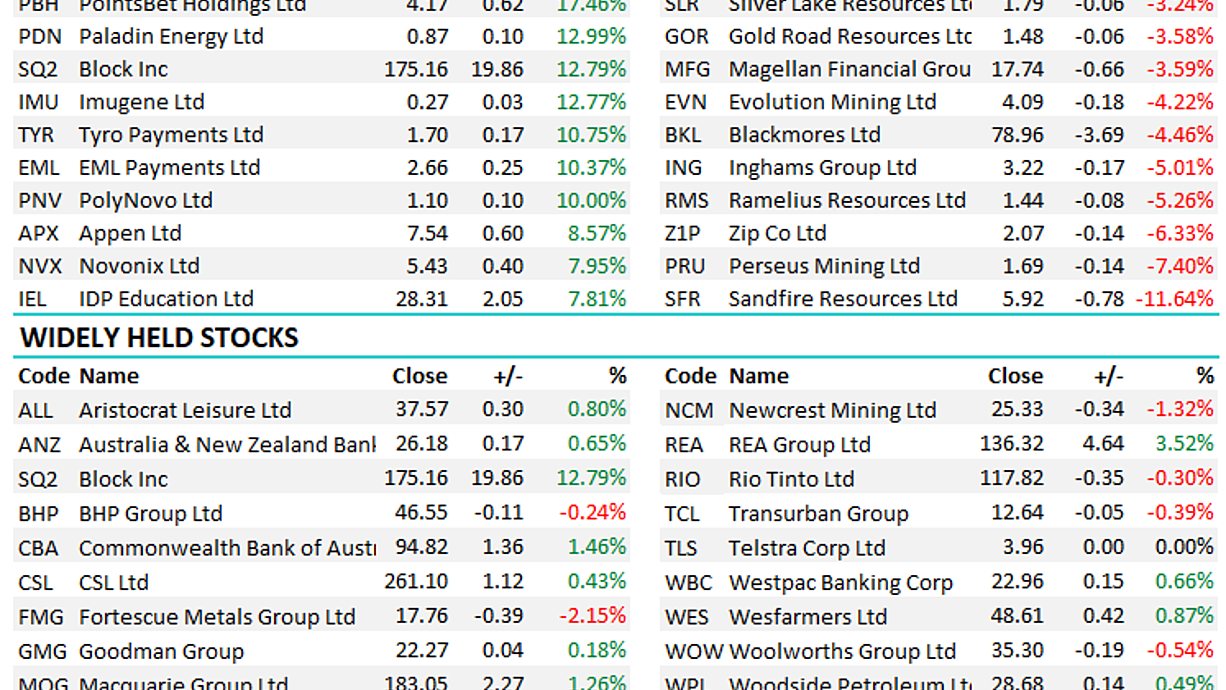Image resolution: width=1226 pixels, height=690 pixels.
Task: Click the left table's Close column header
Action: pyautogui.click(x=420, y=376)
